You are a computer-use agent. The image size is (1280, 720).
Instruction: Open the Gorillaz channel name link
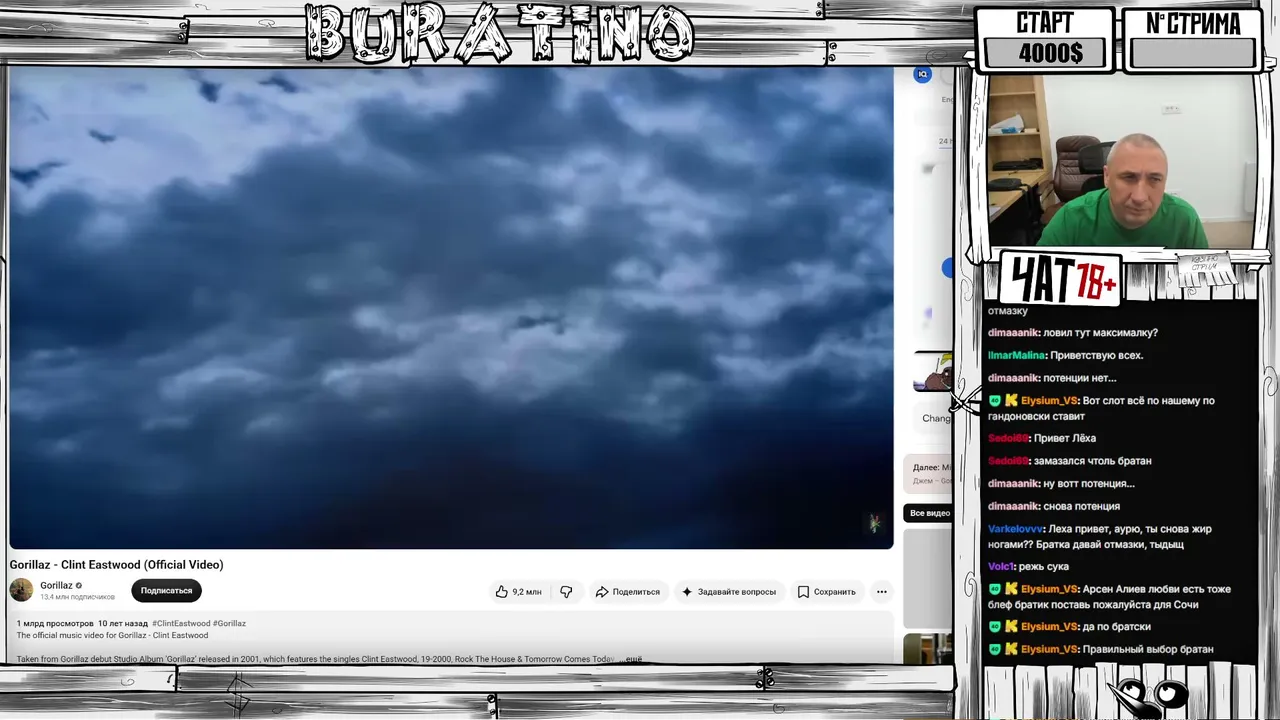pos(56,586)
